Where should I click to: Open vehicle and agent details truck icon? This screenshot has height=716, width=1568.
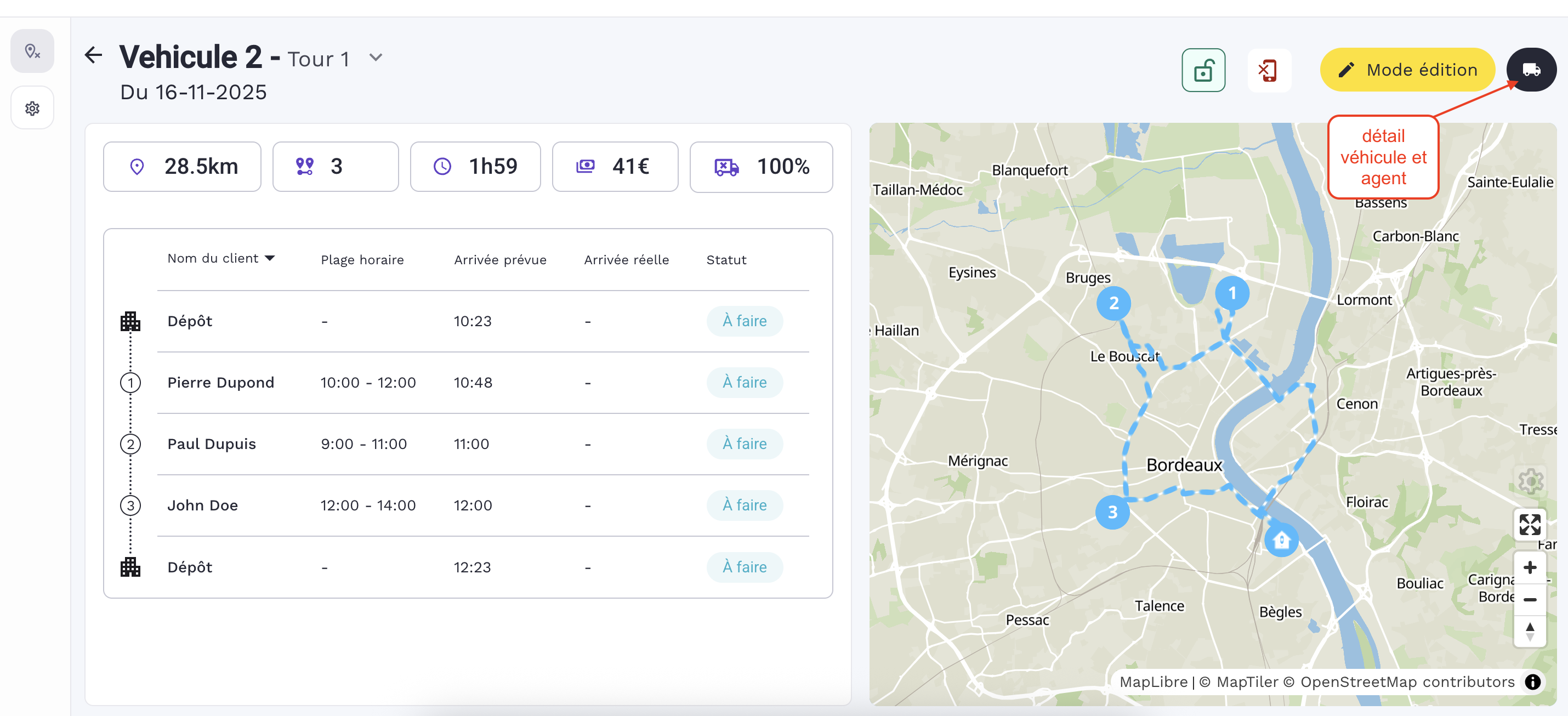tap(1531, 70)
